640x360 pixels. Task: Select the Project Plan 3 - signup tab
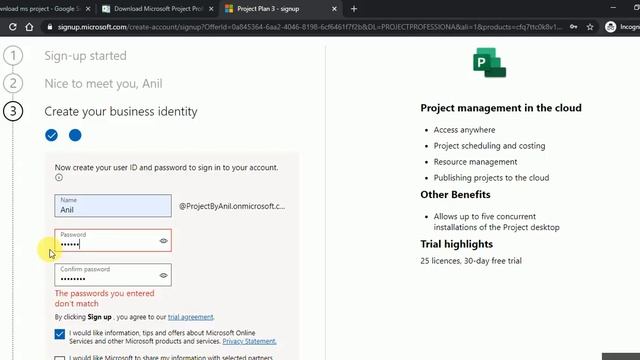pos(282,9)
